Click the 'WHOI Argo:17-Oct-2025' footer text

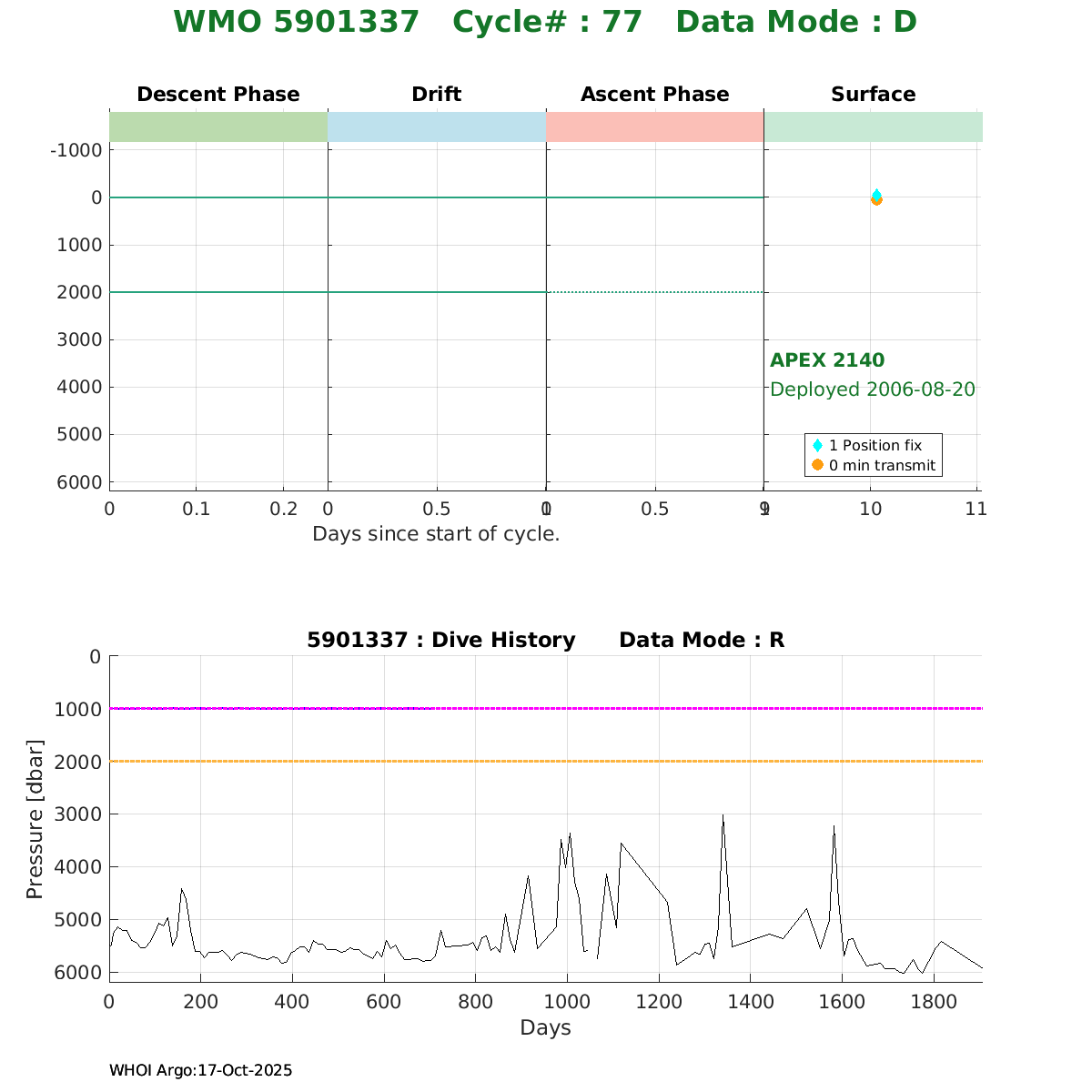pos(201,1070)
